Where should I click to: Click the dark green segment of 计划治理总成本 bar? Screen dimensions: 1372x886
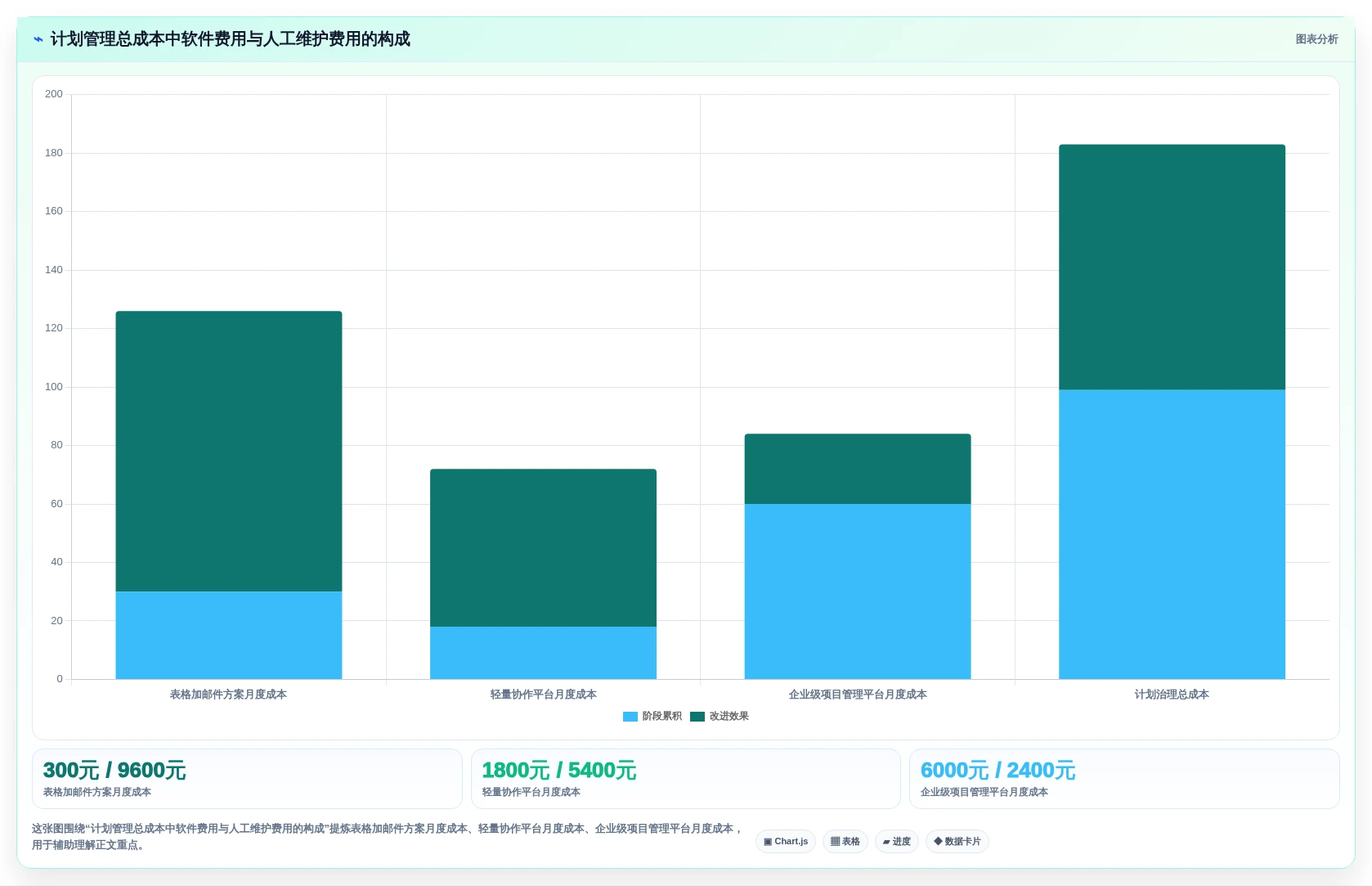pos(1172,267)
